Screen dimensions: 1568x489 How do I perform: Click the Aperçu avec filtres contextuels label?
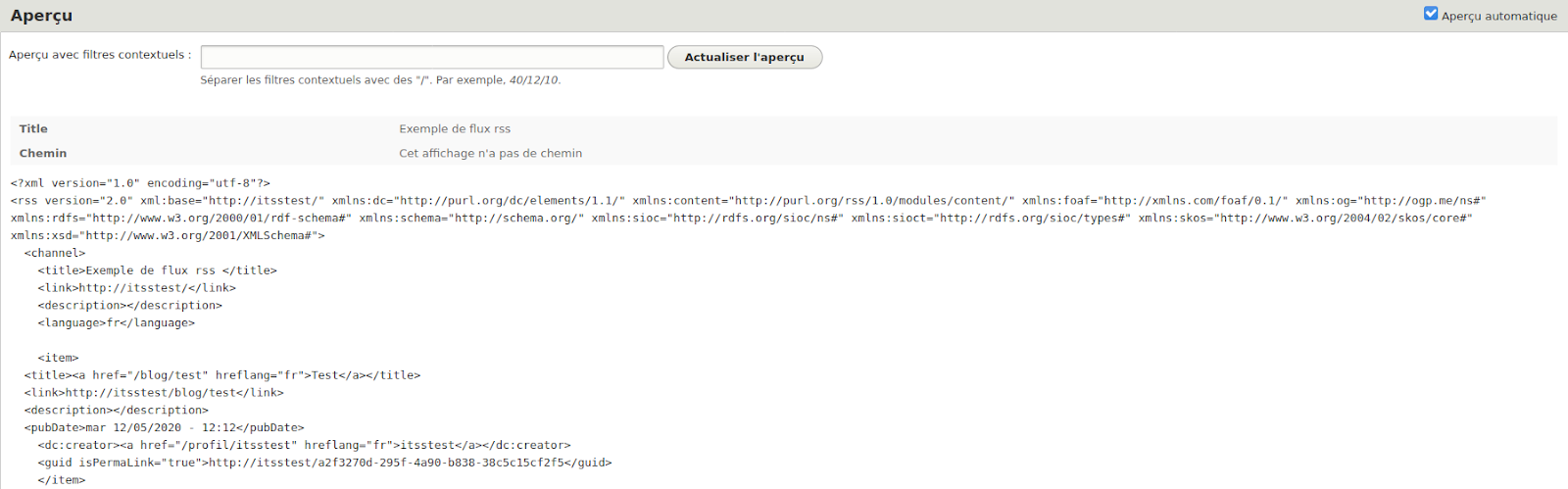pyautogui.click(x=100, y=55)
